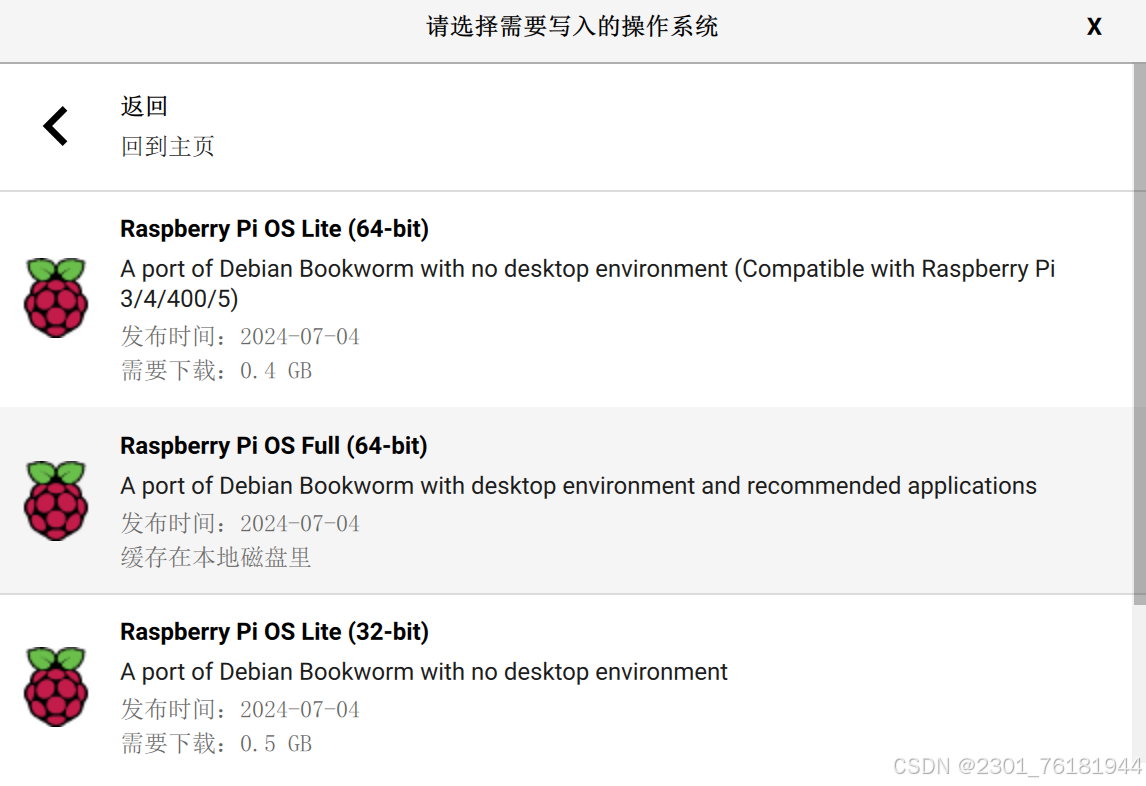
Task: Click raspberry icon of OS Full (64-bit)
Action: tap(56, 501)
